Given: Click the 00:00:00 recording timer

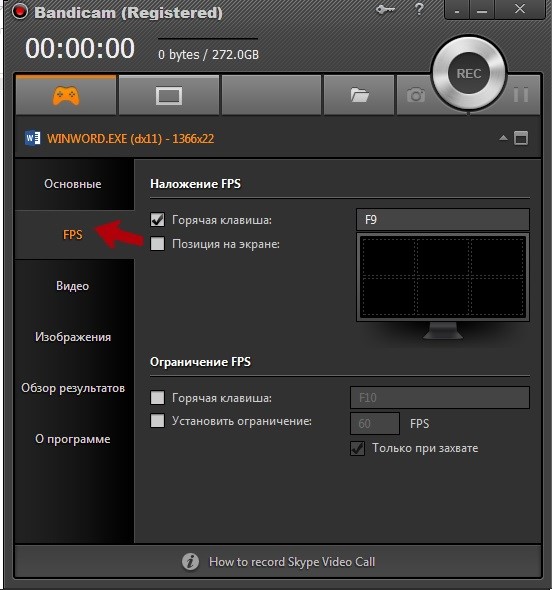Looking at the screenshot, I should (x=80, y=49).
